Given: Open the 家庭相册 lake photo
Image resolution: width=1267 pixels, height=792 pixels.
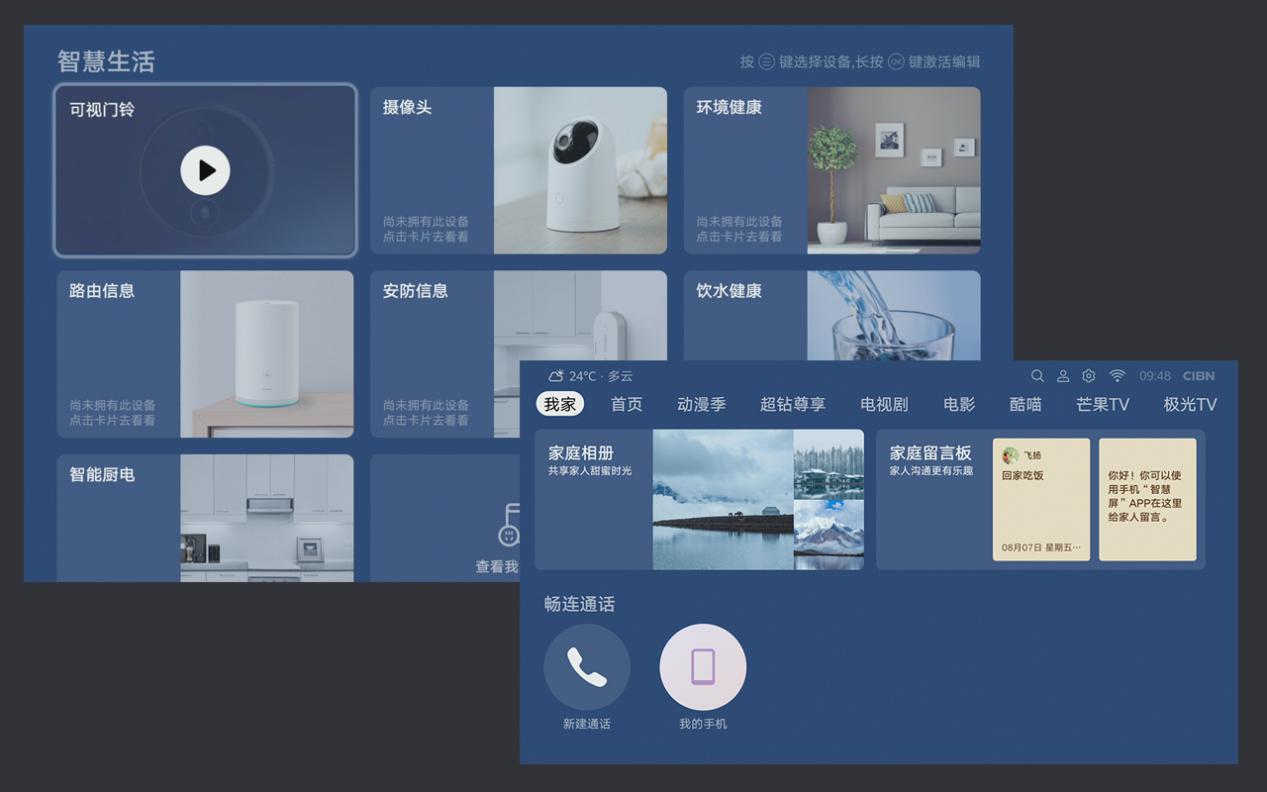Looking at the screenshot, I should click(x=722, y=500).
